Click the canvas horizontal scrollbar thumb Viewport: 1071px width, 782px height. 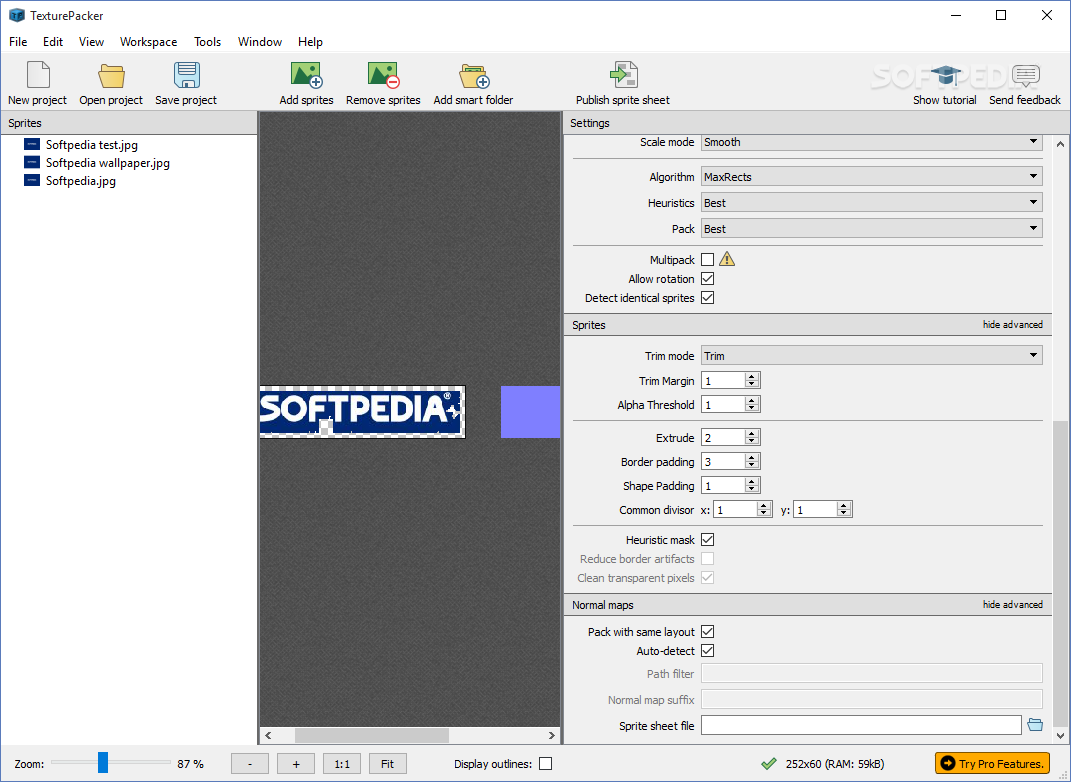[x=372, y=736]
